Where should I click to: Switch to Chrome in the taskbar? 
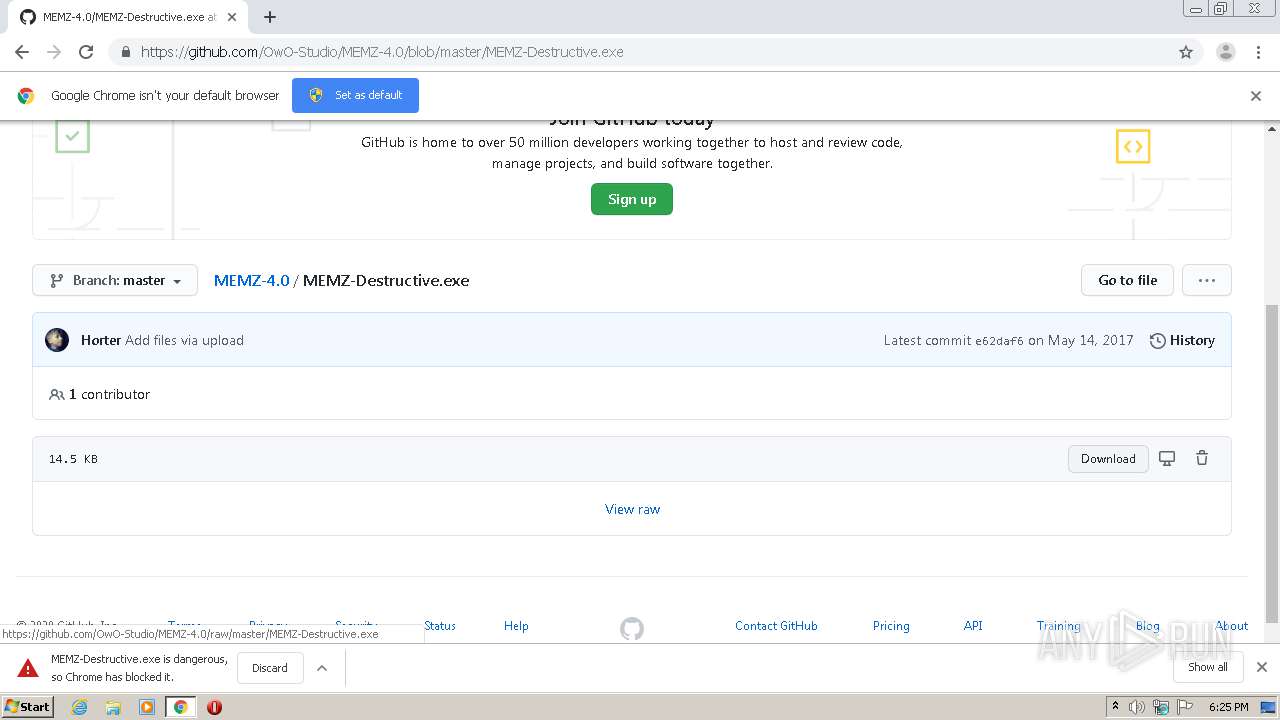(x=181, y=707)
